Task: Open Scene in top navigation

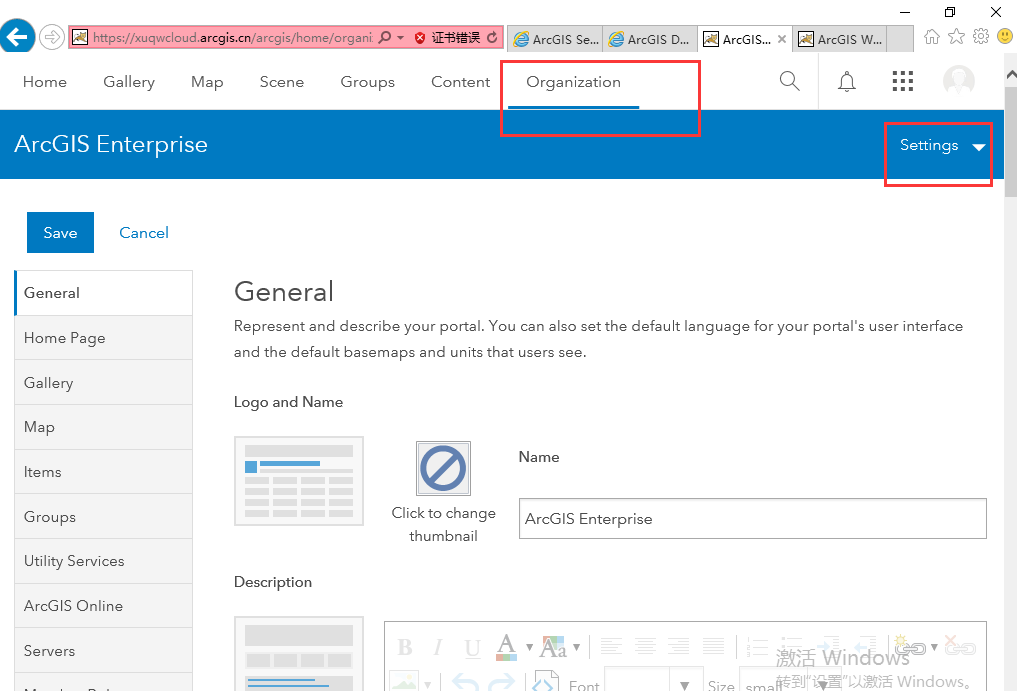Action: [x=281, y=82]
